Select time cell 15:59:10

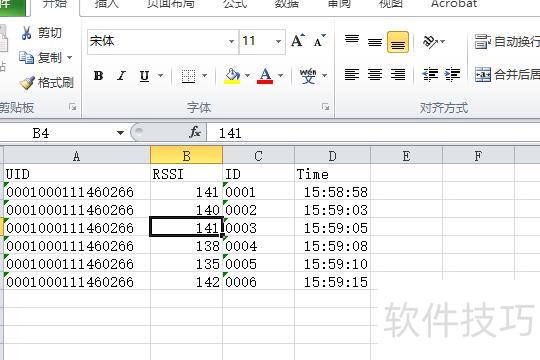point(332,264)
